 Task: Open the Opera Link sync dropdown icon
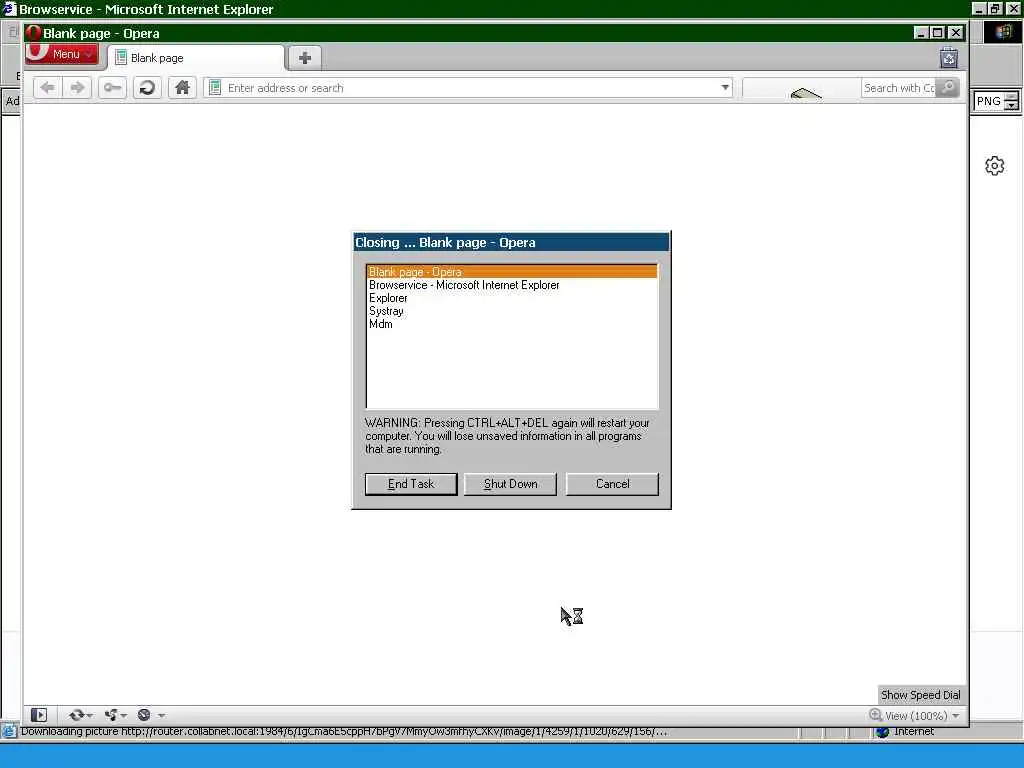(80, 715)
